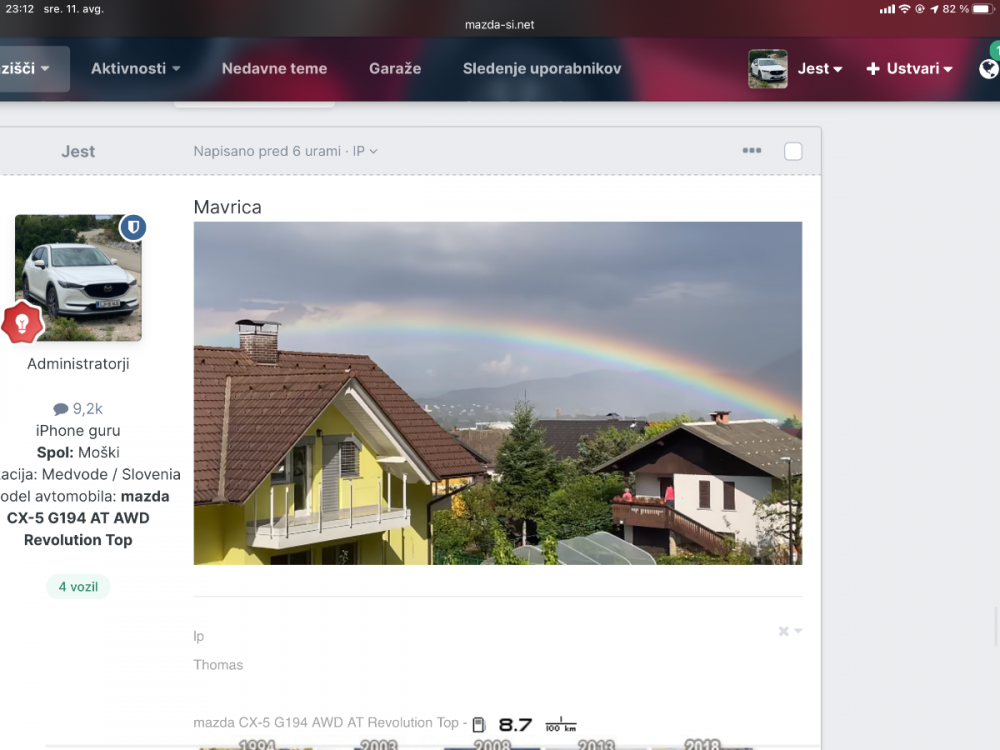Image resolution: width=1000 pixels, height=750 pixels.
Task: Click the blue moderator shield badge
Action: (x=133, y=228)
